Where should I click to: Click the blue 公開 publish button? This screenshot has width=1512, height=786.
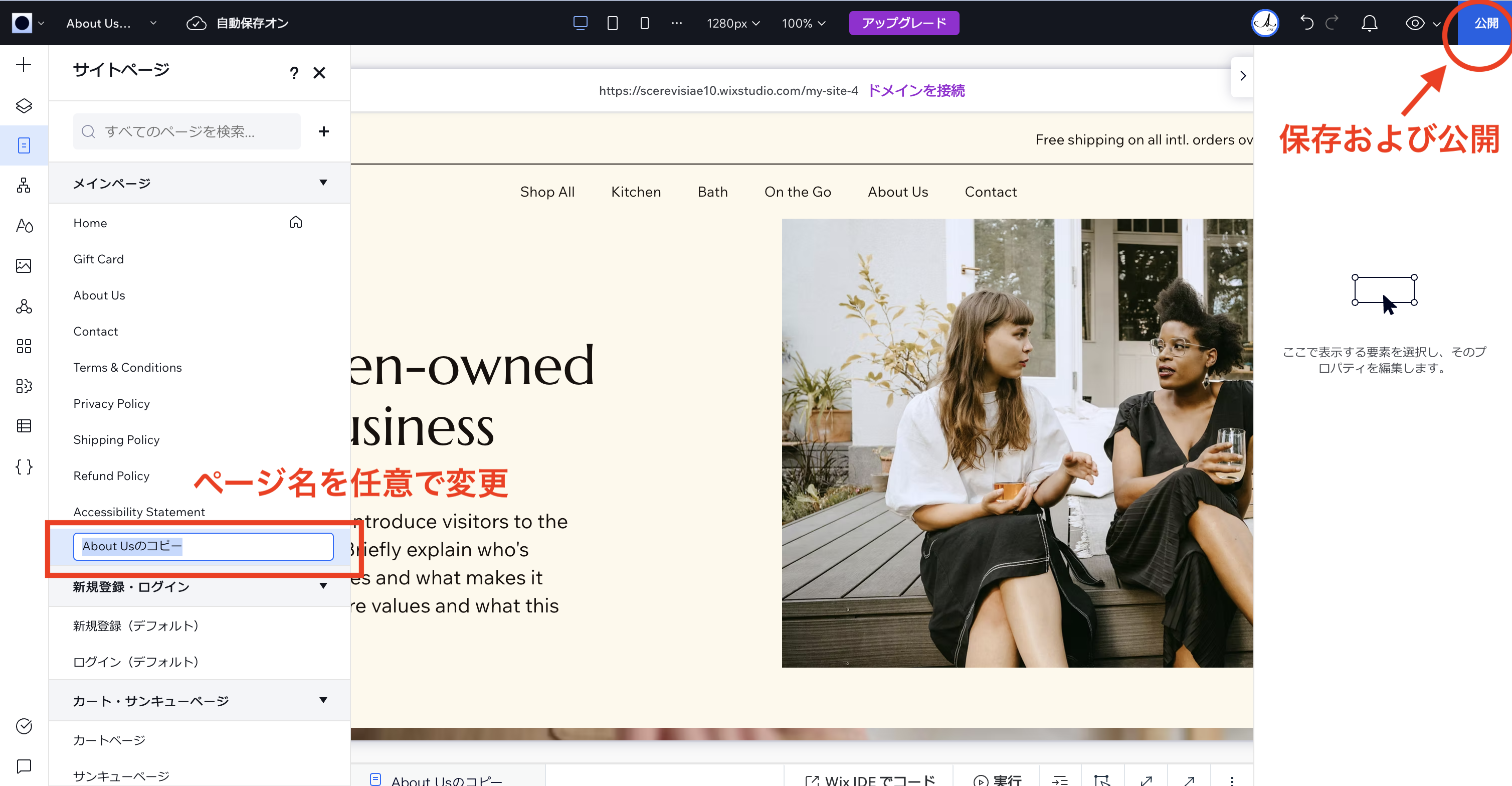coord(1485,24)
